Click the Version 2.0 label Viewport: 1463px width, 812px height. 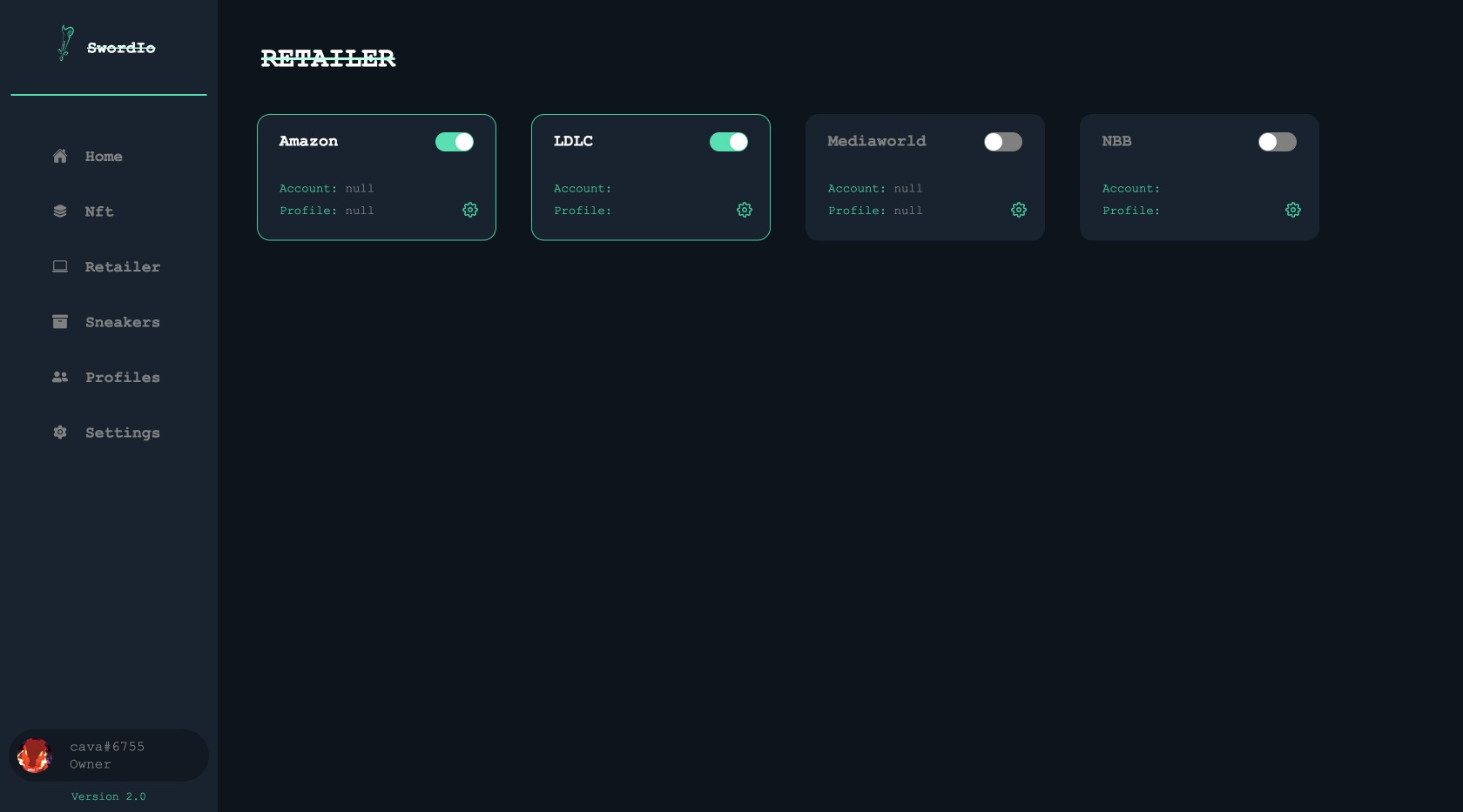pos(108,795)
